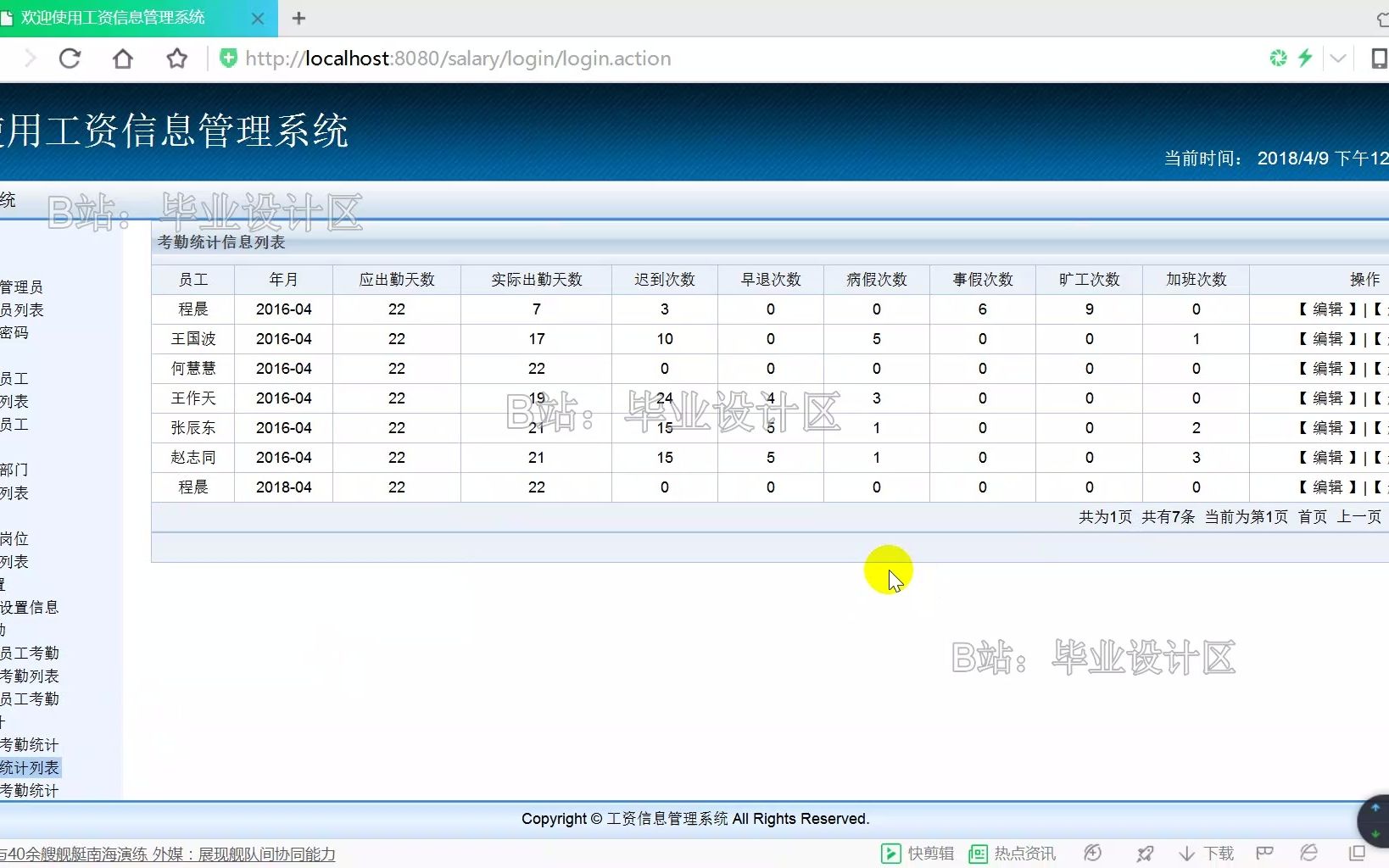The image size is (1389, 868).
Task: Click employee name 张辰东 in table
Action: [x=193, y=428]
